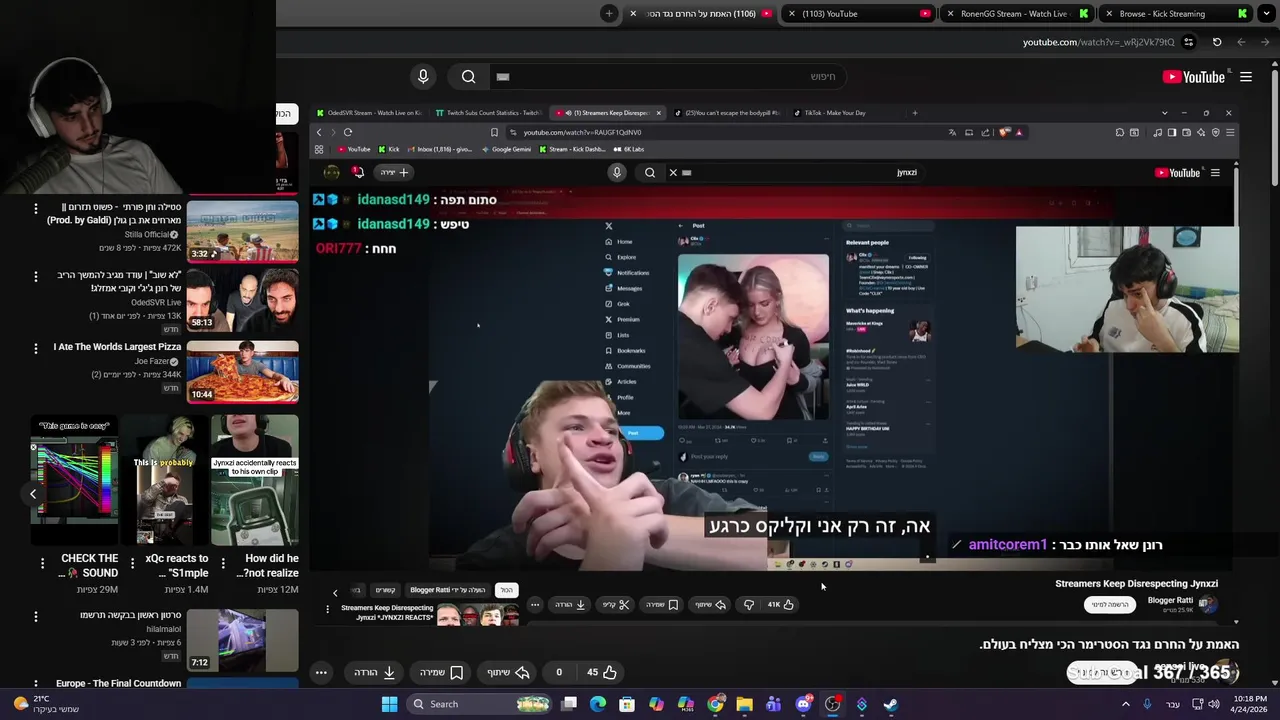This screenshot has height=720, width=1280.
Task: Open site settings icon in the address bar
Action: coord(1188,42)
